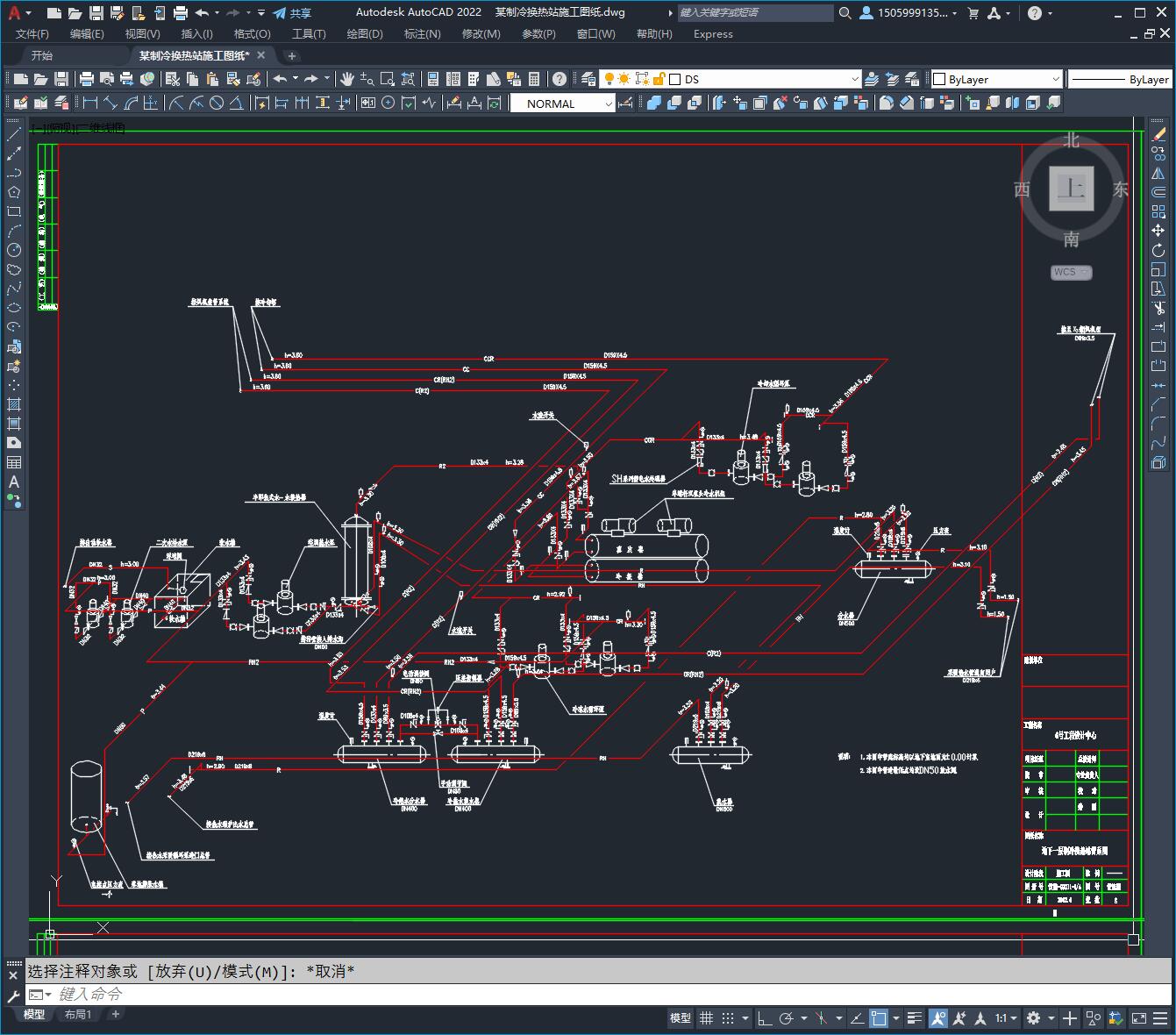Click the 共享 share button
This screenshot has width=1176, height=1035.
tap(292, 13)
